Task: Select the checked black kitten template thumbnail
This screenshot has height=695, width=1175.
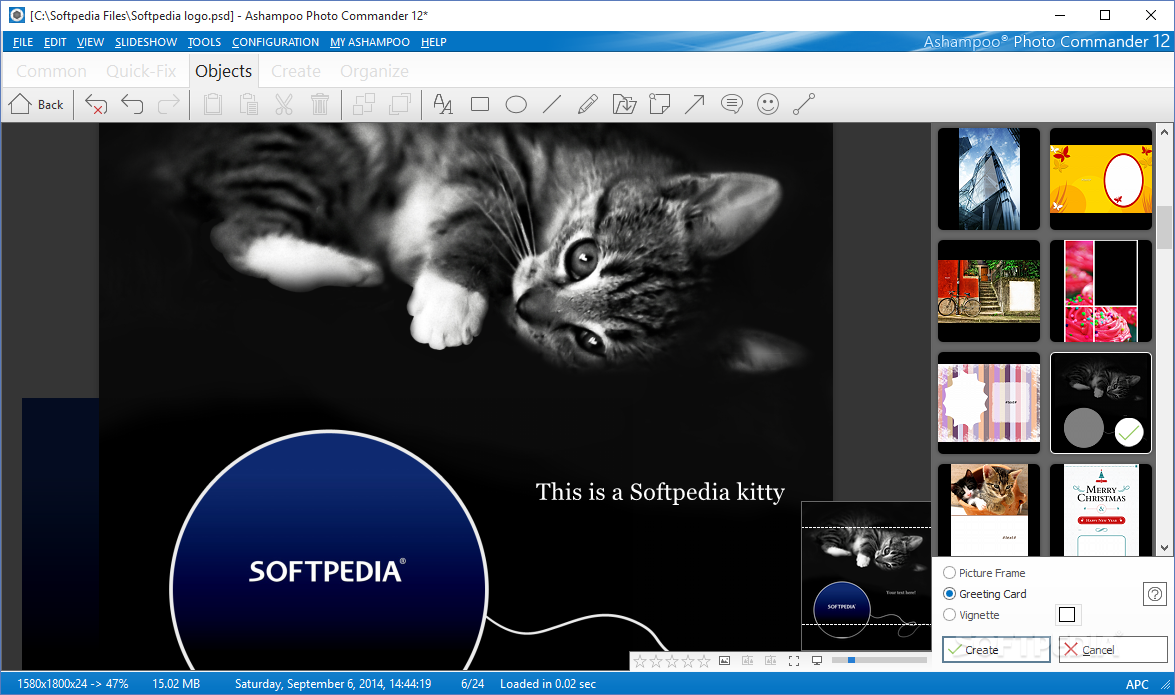Action: point(1101,403)
